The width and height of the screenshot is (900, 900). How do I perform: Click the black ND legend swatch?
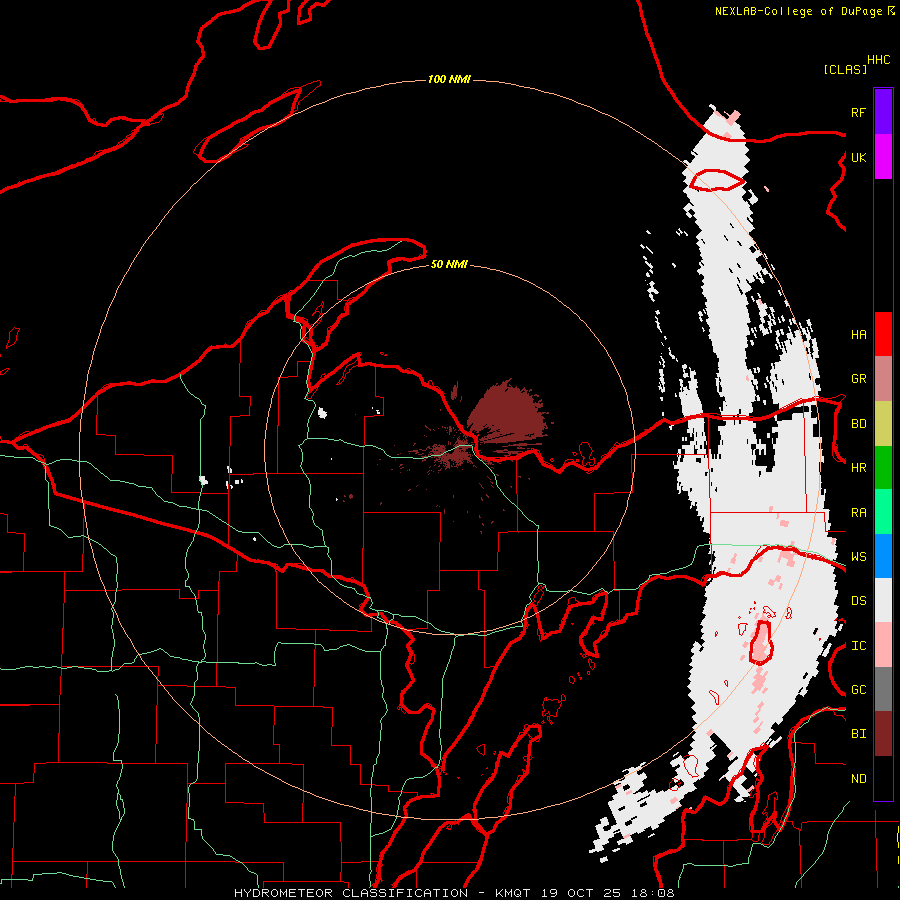(x=883, y=778)
